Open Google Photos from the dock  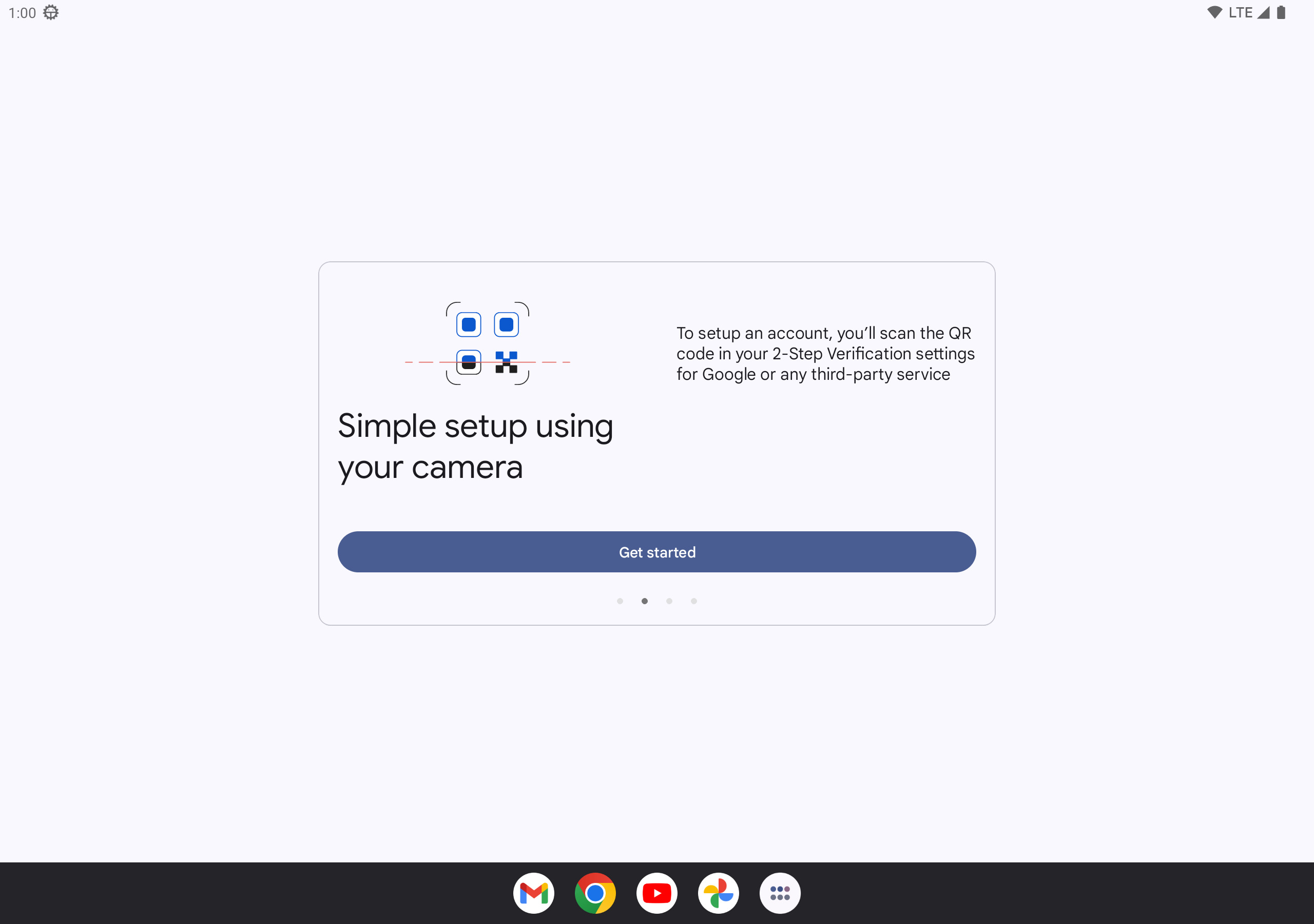(718, 893)
